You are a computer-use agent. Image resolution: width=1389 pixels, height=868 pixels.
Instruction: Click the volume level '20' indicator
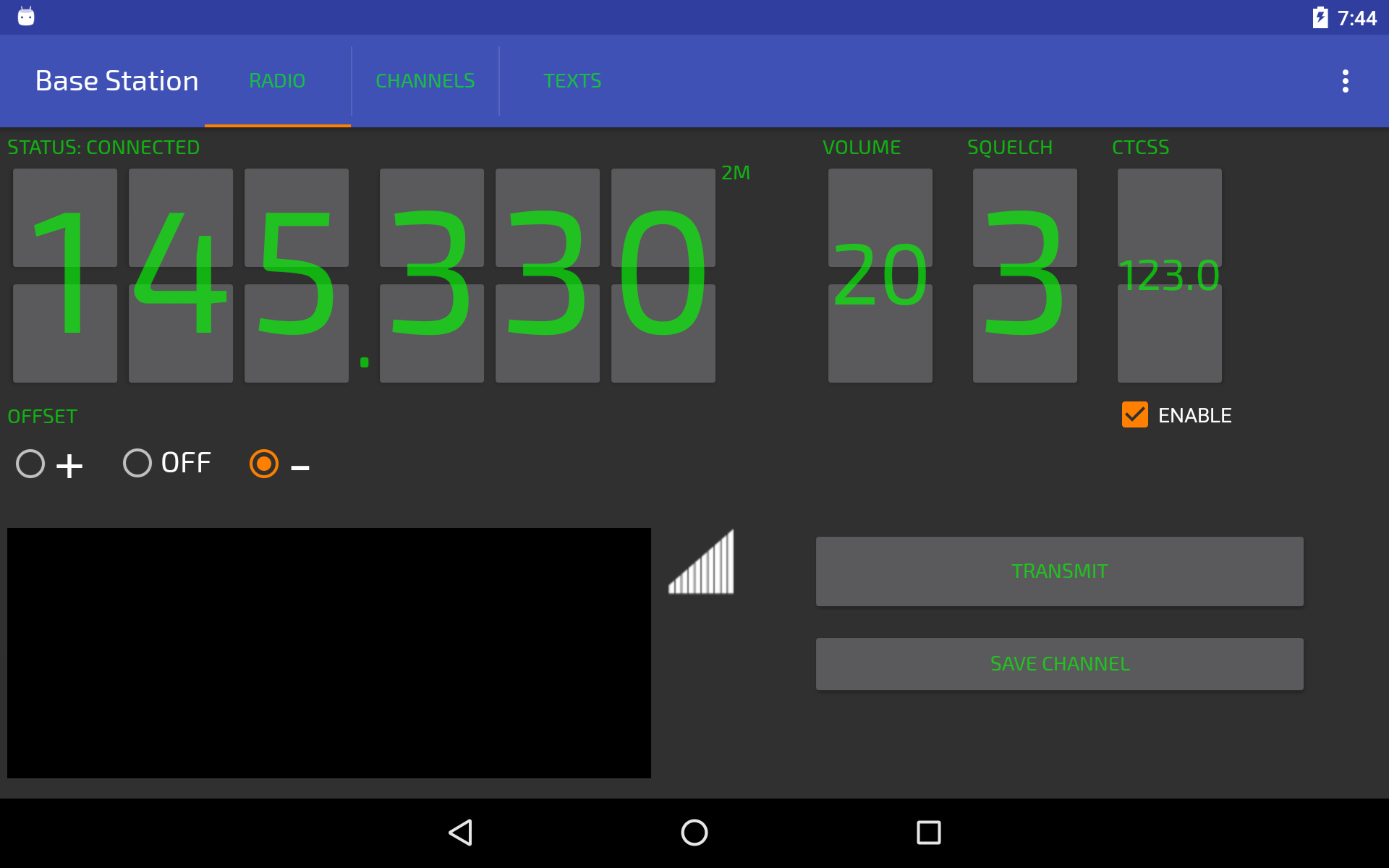pyautogui.click(x=879, y=274)
